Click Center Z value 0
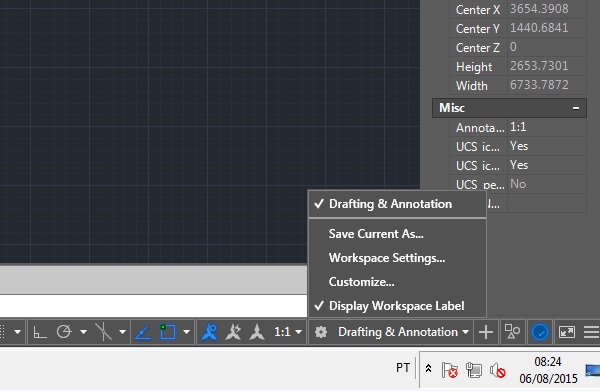Viewport: 600px width, 391px height. (x=546, y=47)
